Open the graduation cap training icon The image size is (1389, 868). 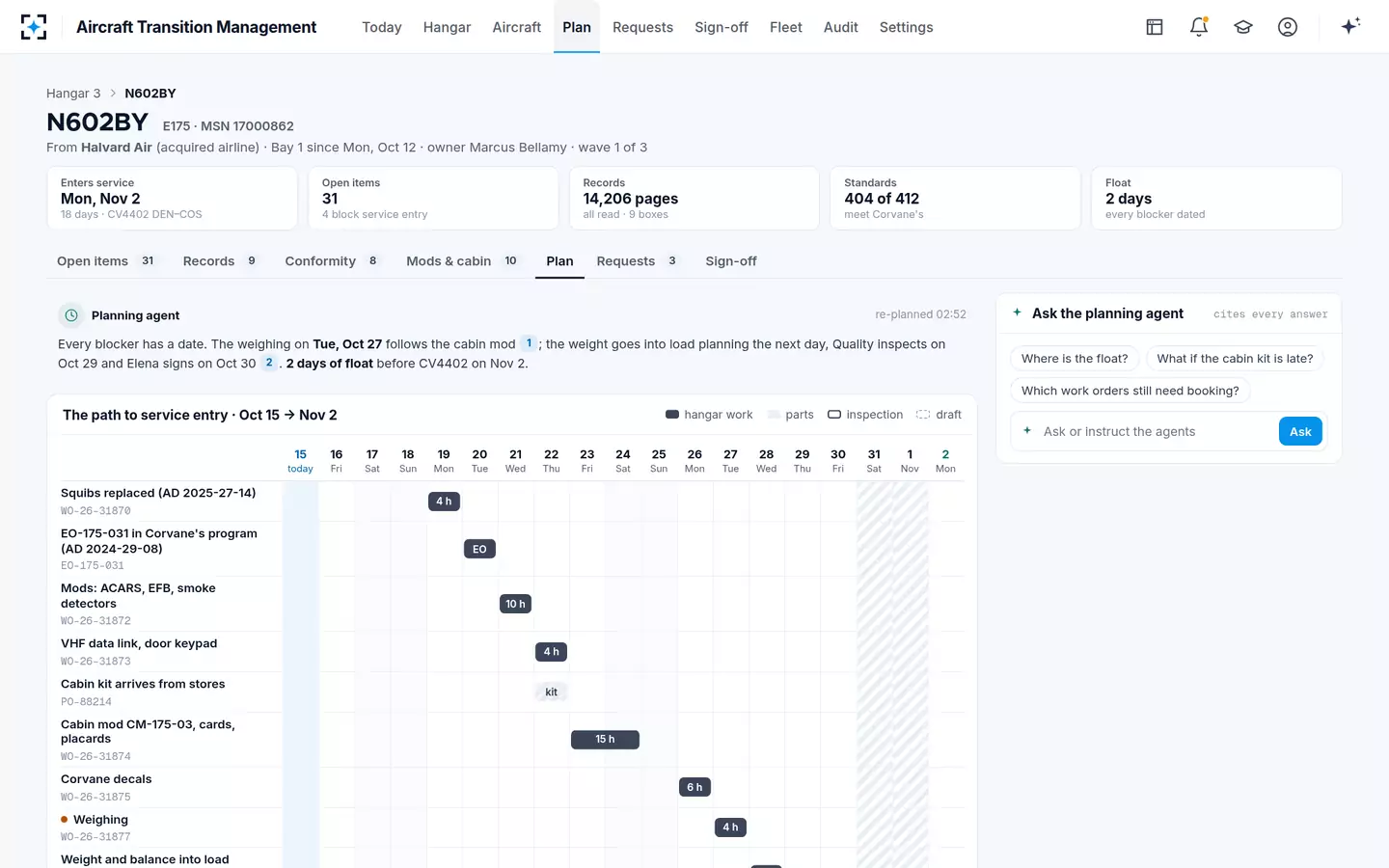click(1243, 27)
